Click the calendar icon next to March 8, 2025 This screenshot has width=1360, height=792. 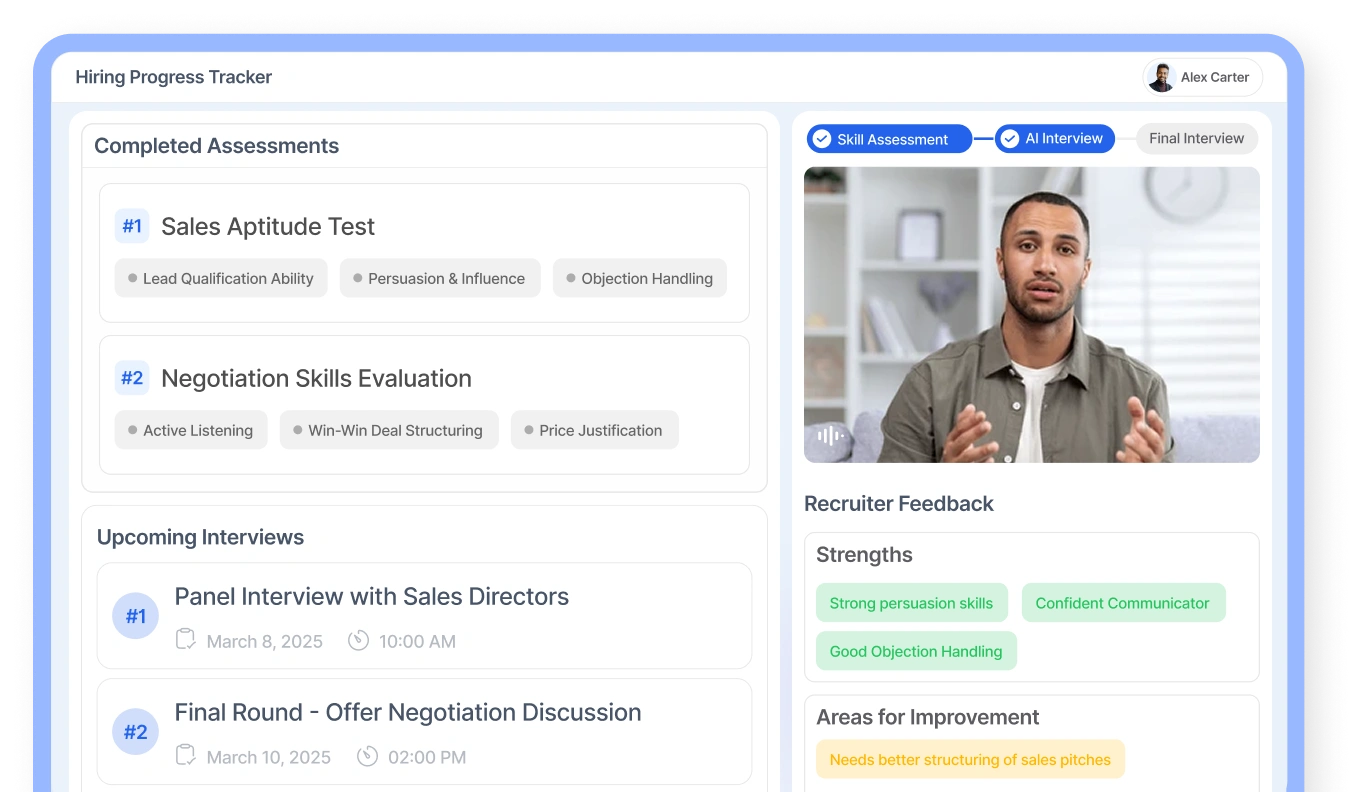pyautogui.click(x=185, y=640)
